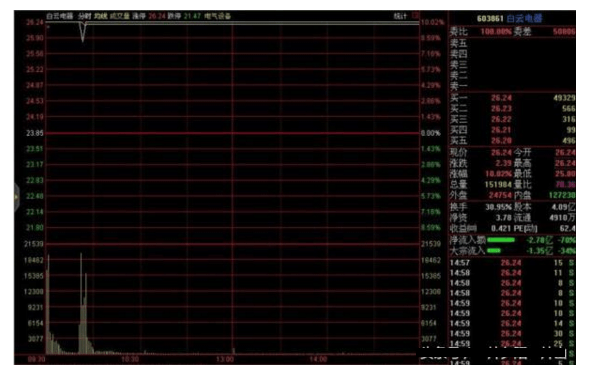Image resolution: width=604 pixels, height=376 pixels.
Task: Click the 卖一 empty ask row
Action: click(512, 86)
